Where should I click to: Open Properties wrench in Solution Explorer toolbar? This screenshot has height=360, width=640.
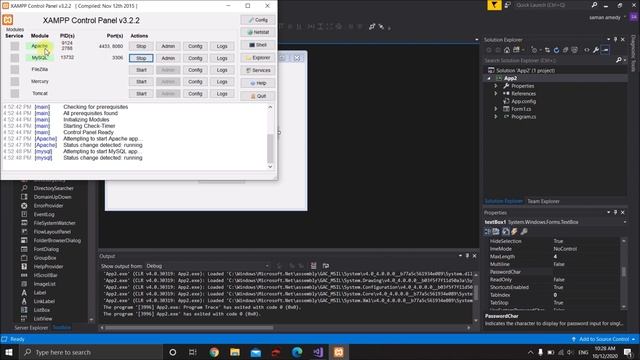pos(596,50)
